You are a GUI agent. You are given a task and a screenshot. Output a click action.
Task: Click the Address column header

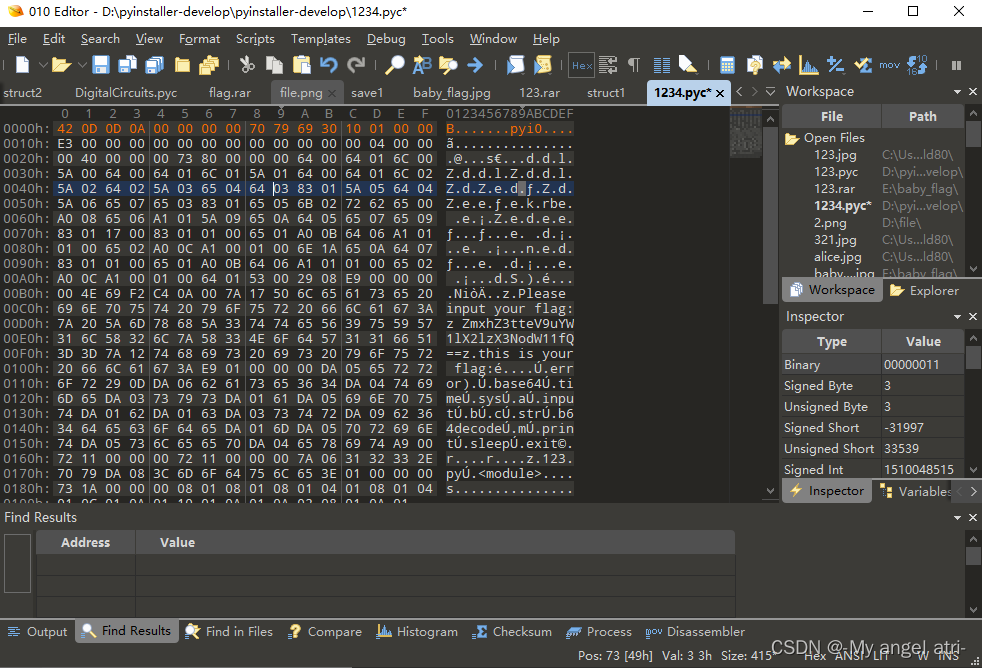click(85, 543)
